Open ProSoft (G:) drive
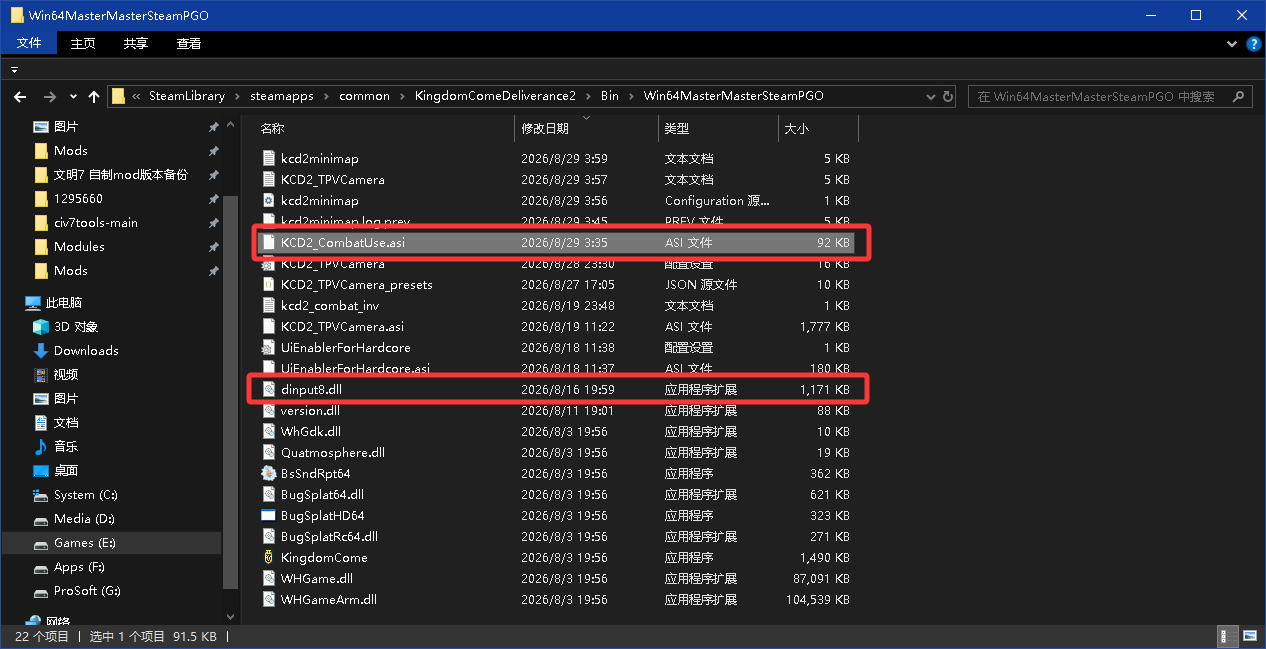The image size is (1266, 649). coord(87,590)
